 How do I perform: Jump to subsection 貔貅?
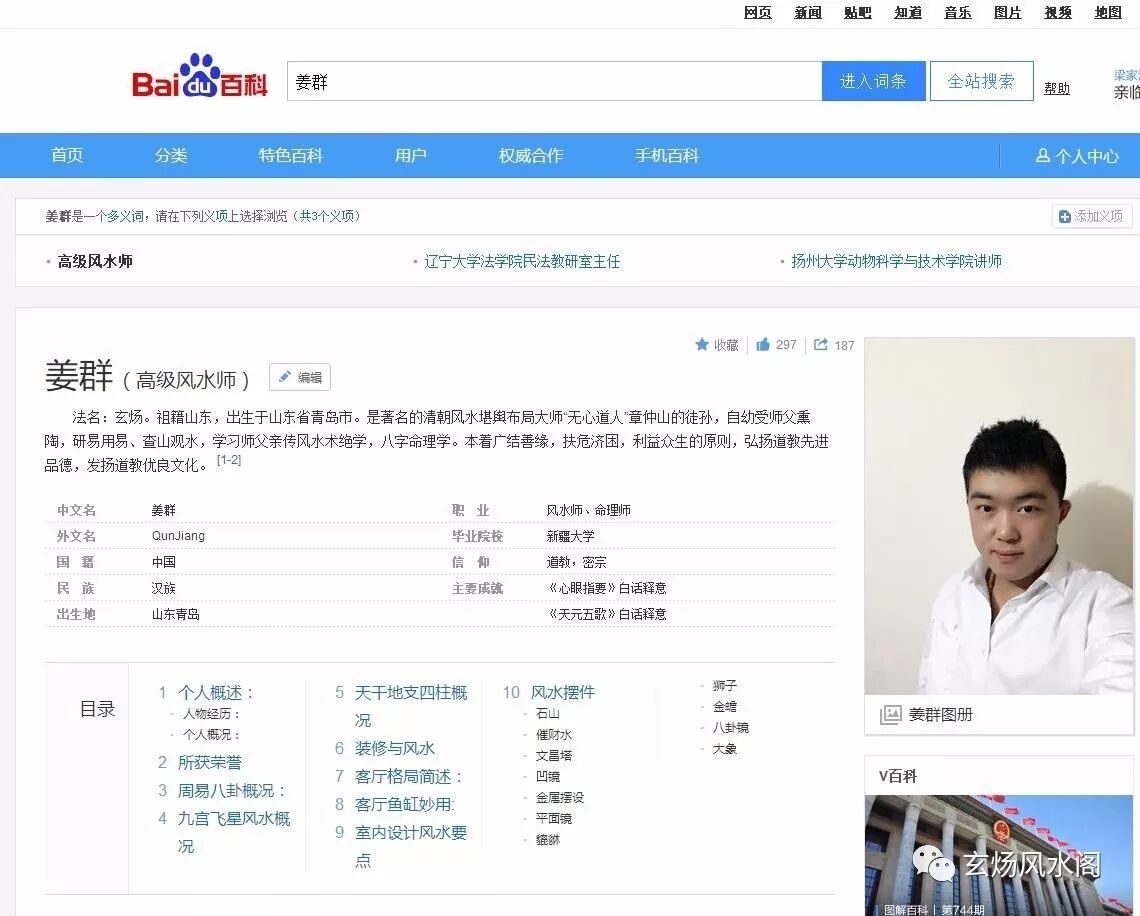tap(547, 840)
